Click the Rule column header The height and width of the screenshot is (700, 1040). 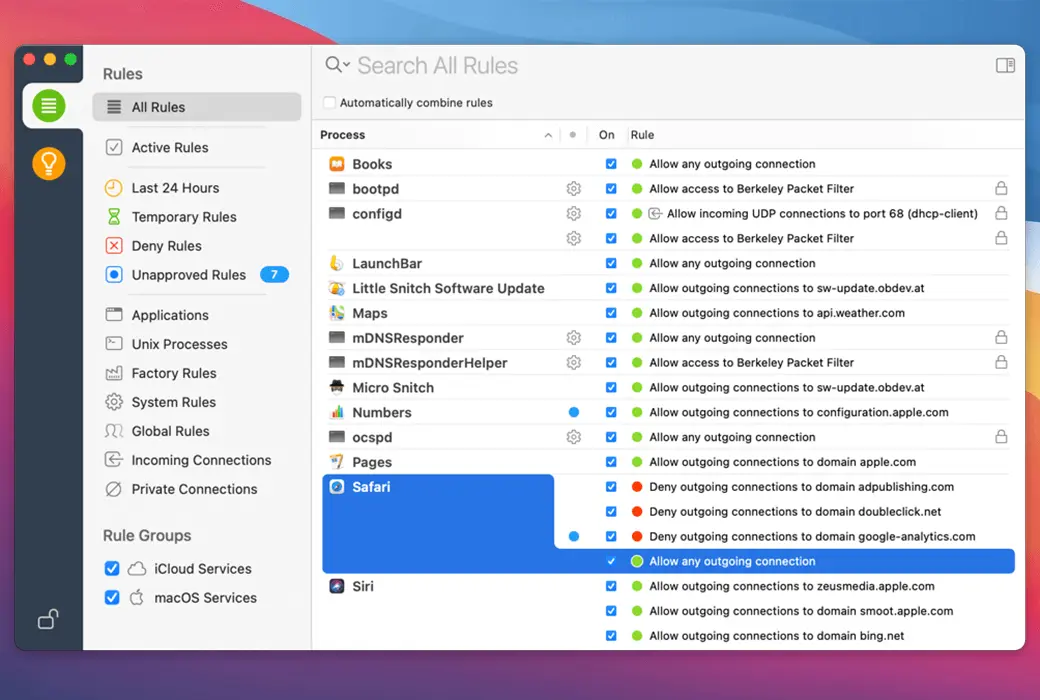pyautogui.click(x=642, y=135)
